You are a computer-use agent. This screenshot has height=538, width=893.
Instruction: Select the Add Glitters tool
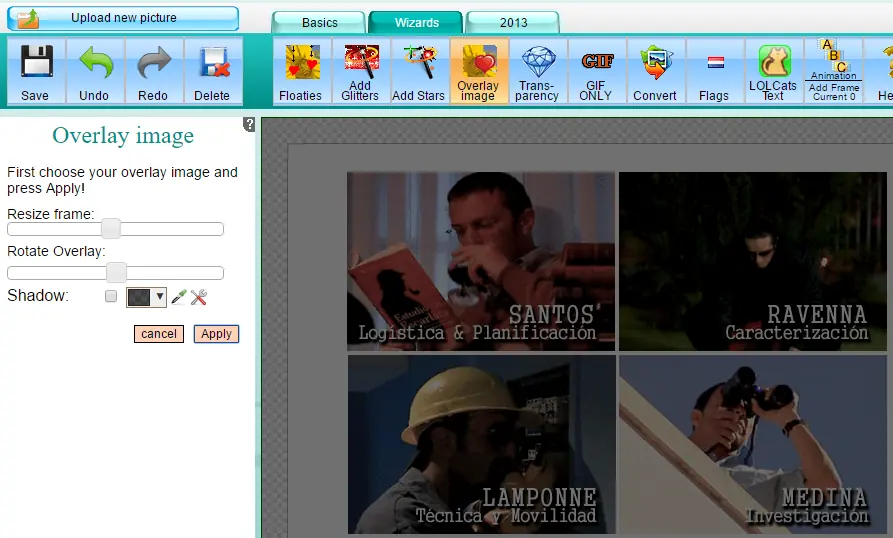click(x=360, y=72)
